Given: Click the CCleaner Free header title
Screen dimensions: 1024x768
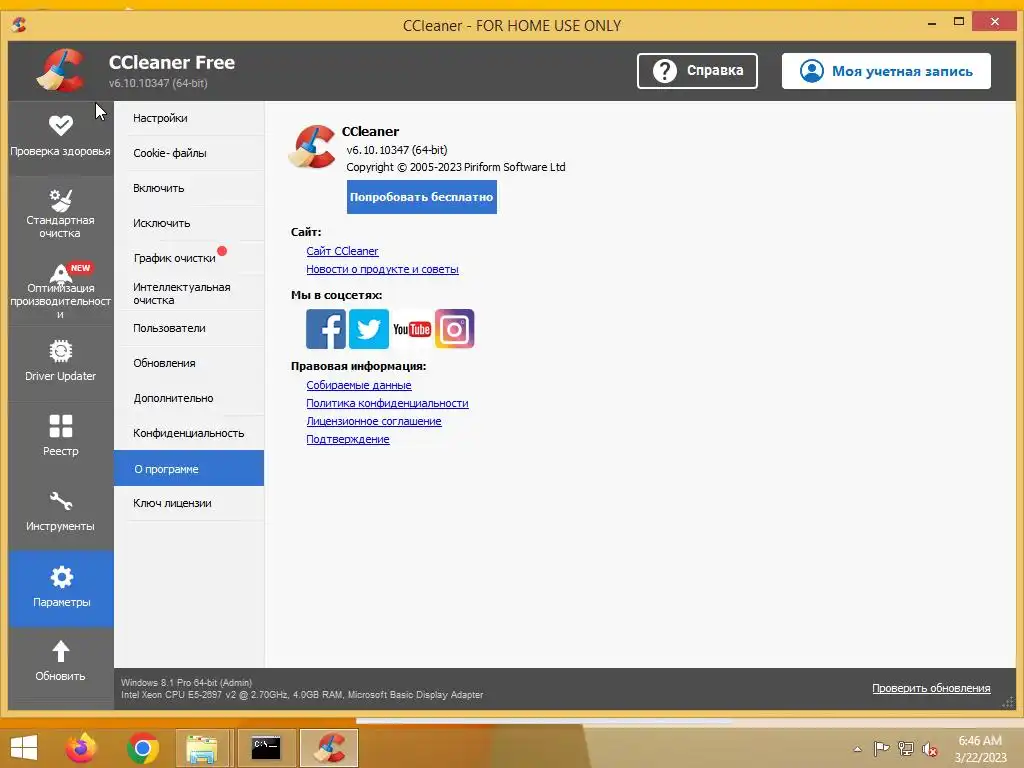Looking at the screenshot, I should tap(172, 63).
